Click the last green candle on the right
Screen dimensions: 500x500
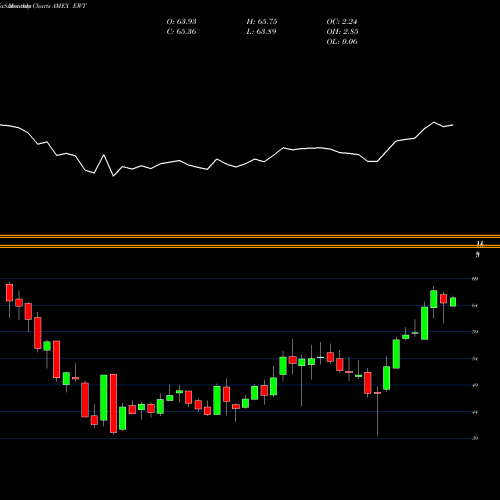coord(453,302)
